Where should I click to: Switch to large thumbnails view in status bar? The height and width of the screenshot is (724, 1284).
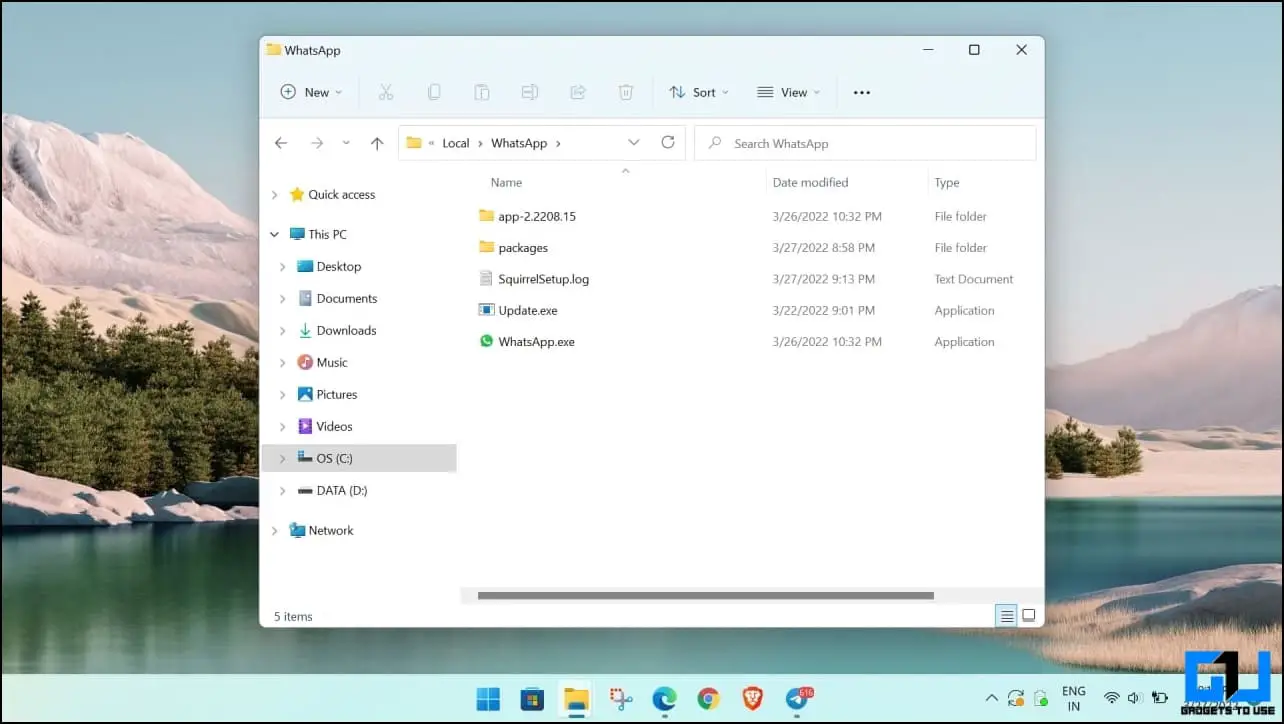[x=1029, y=616]
